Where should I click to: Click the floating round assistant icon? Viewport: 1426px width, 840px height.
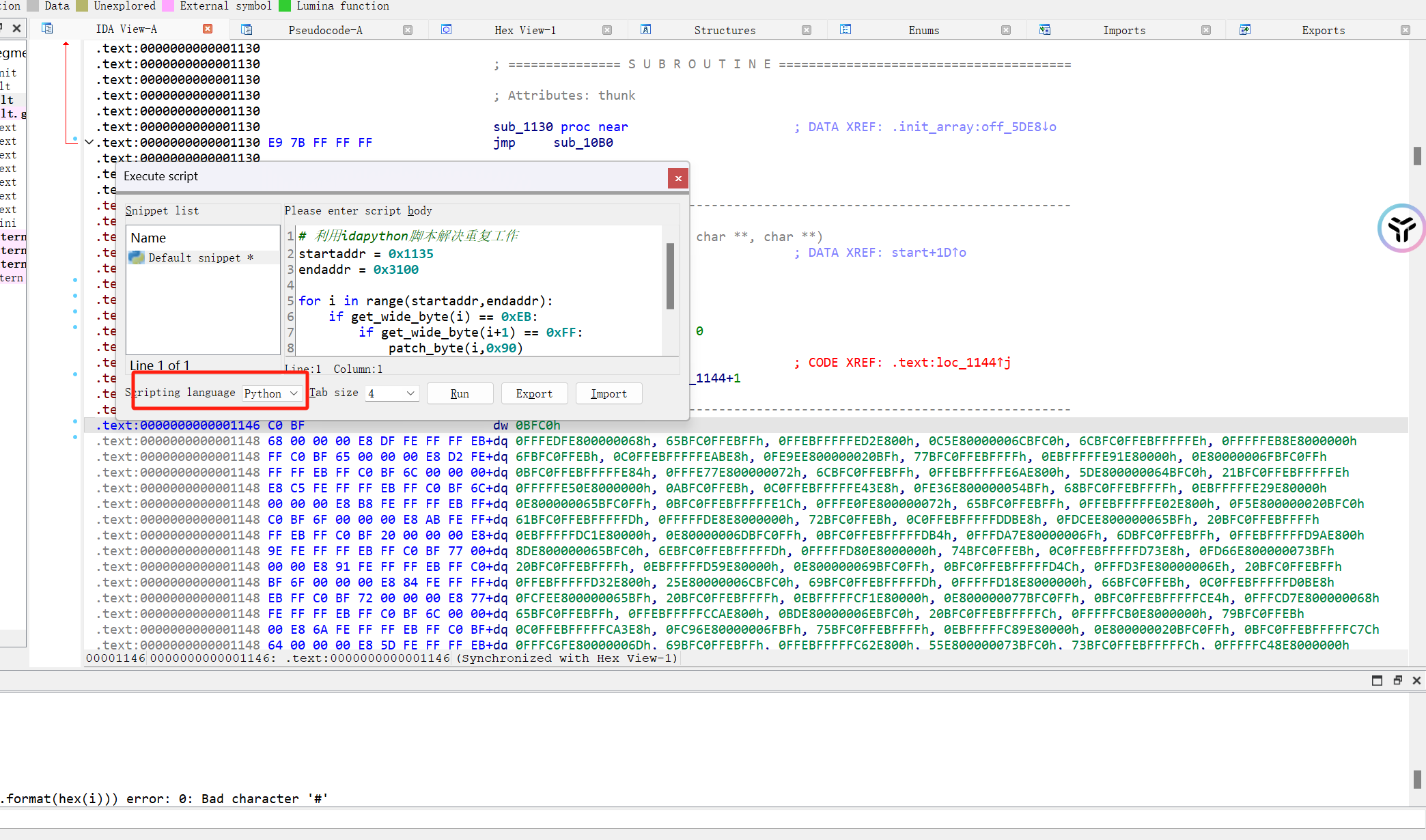pos(1401,229)
